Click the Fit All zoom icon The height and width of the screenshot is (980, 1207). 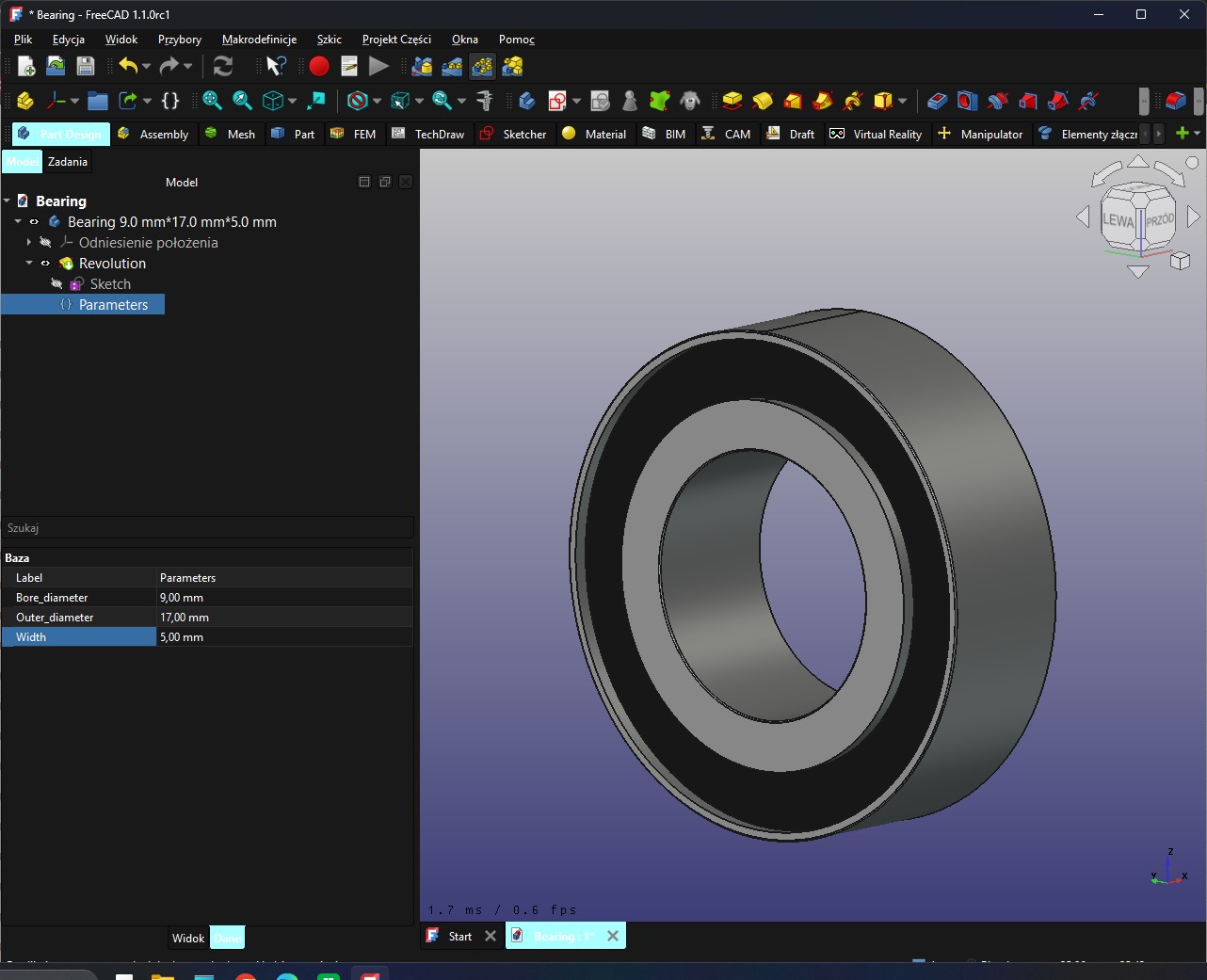point(212,101)
